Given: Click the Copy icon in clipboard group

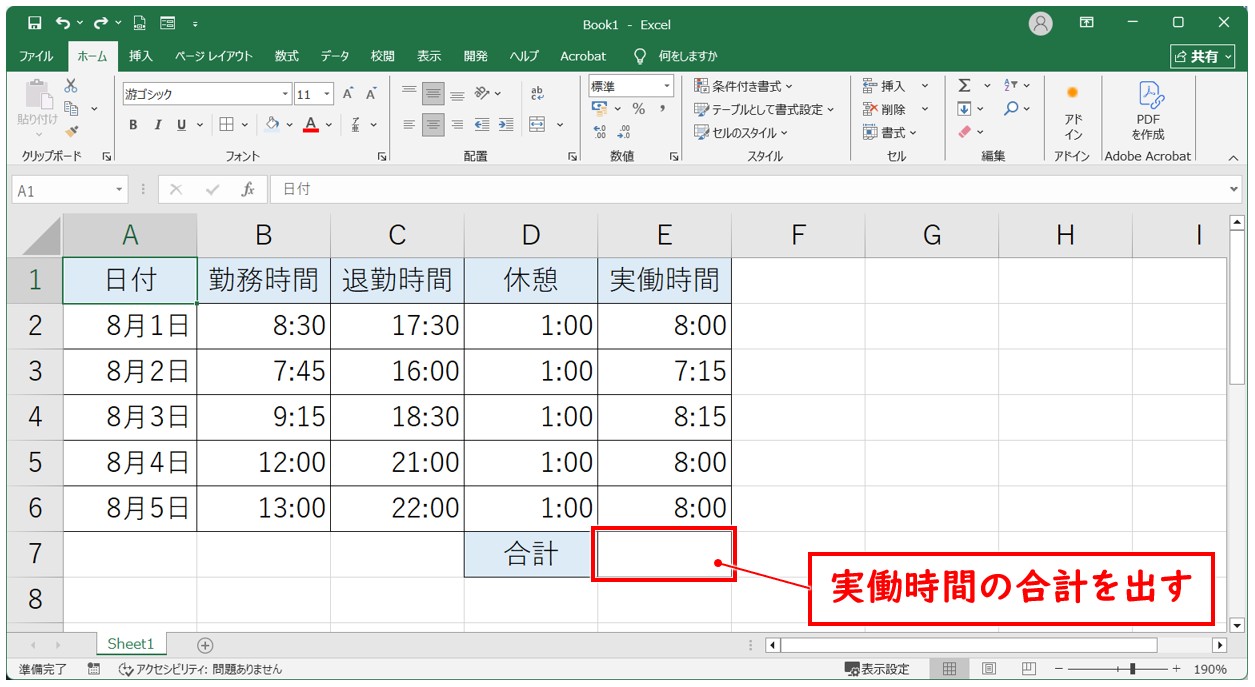Looking at the screenshot, I should pyautogui.click(x=71, y=109).
